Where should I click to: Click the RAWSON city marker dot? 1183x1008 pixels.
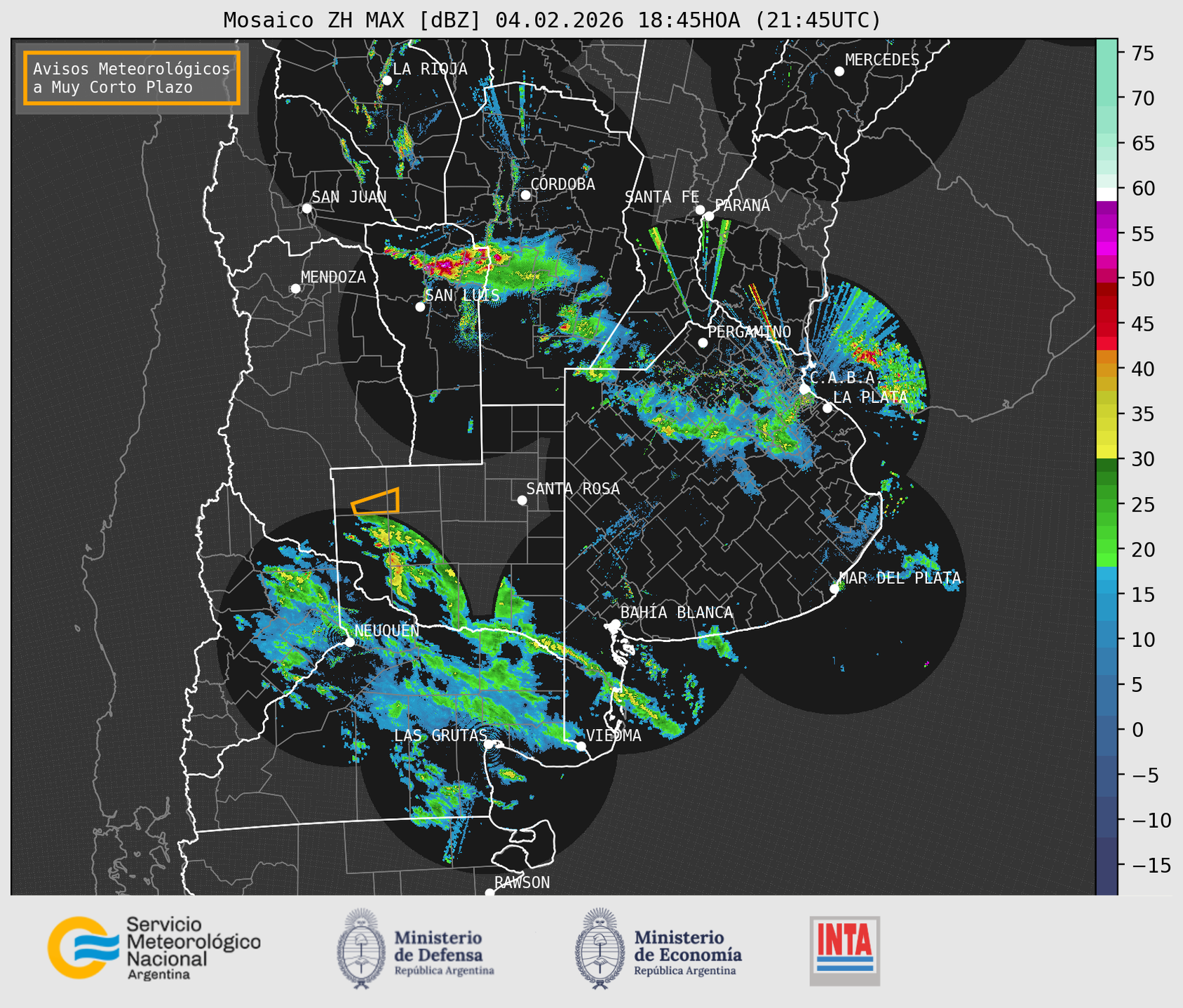click(x=489, y=892)
